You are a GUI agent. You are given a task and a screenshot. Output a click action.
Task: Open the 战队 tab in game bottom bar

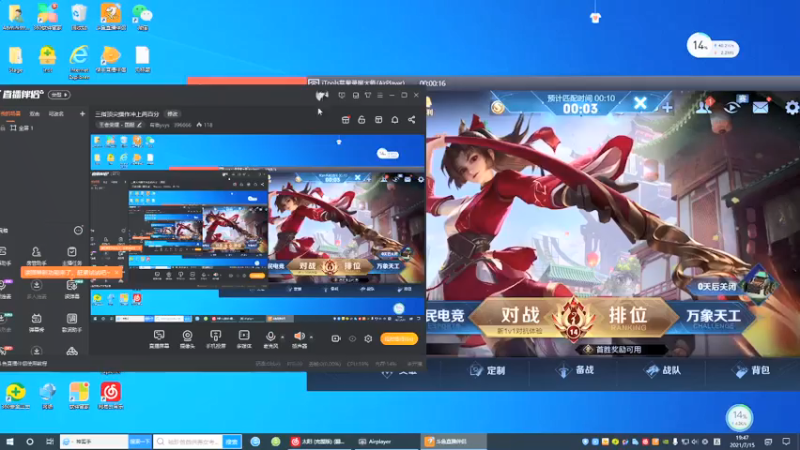tap(663, 370)
